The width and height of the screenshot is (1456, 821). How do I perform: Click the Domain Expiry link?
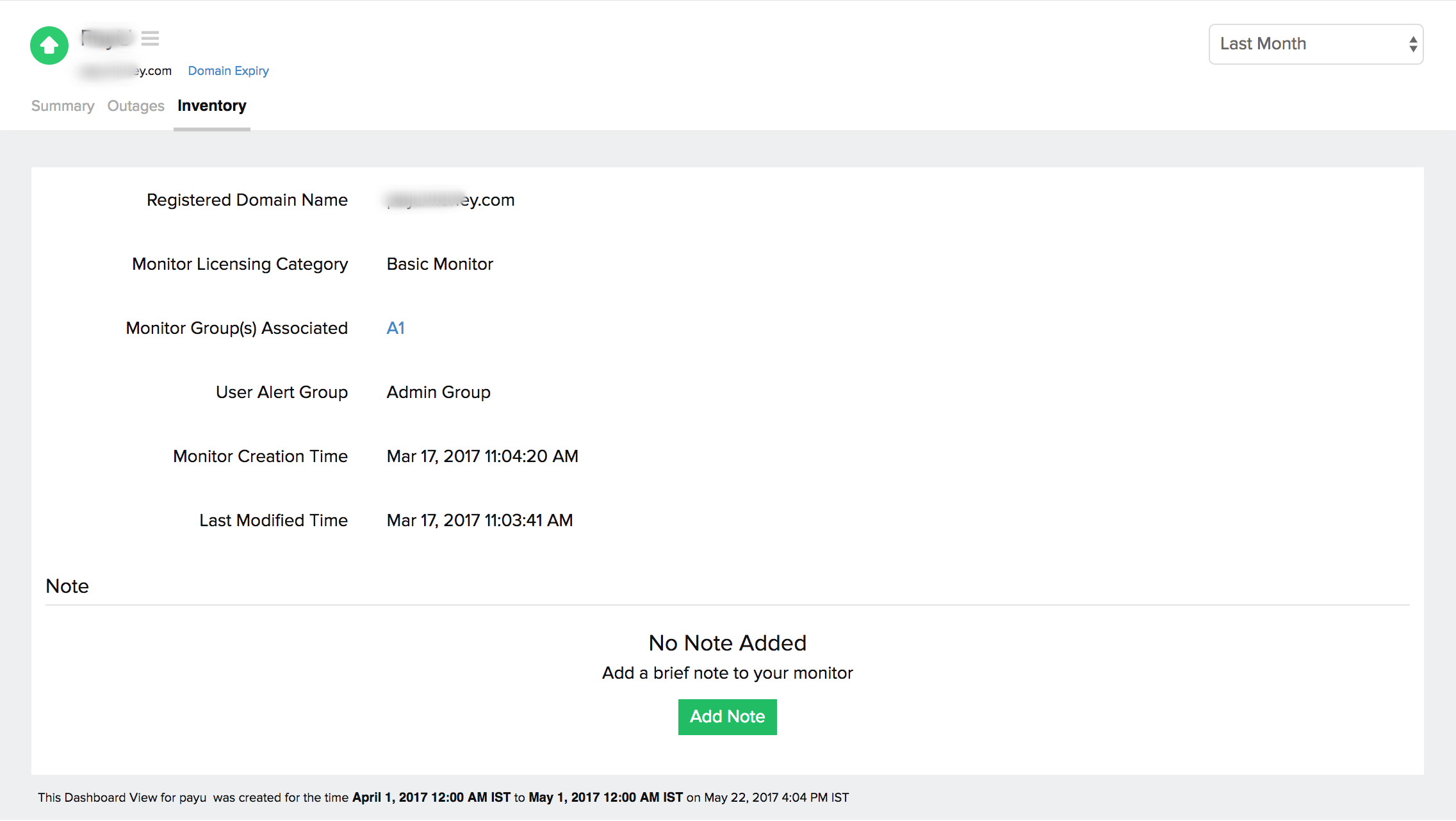(x=228, y=71)
